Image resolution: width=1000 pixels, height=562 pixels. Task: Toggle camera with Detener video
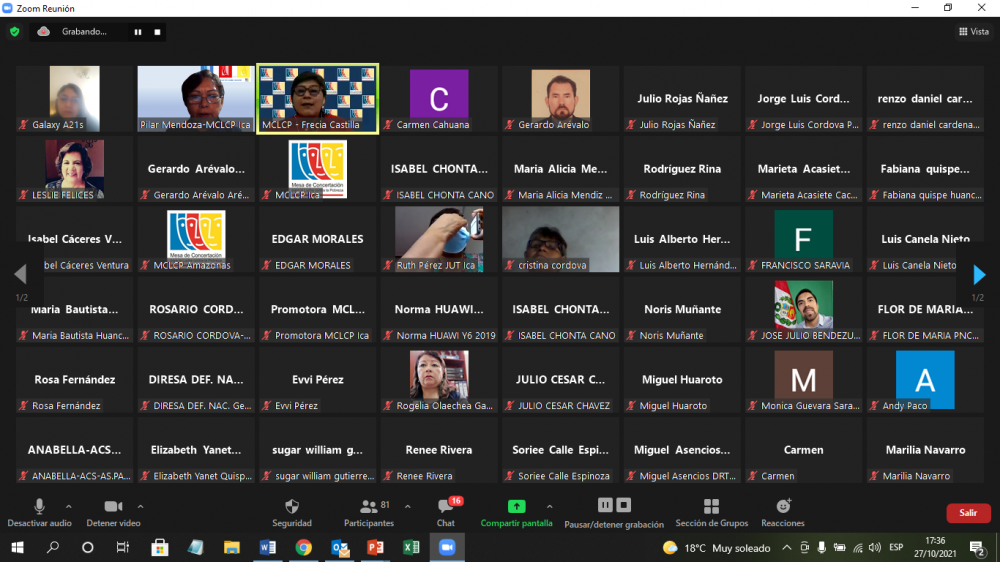(x=113, y=512)
